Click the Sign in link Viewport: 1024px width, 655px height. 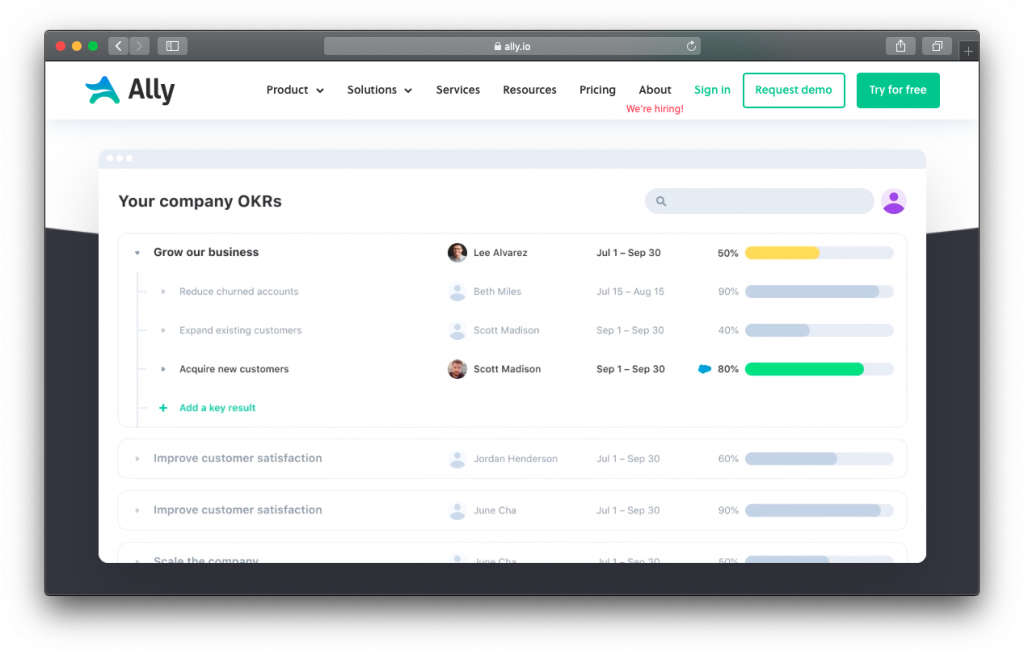click(x=712, y=90)
